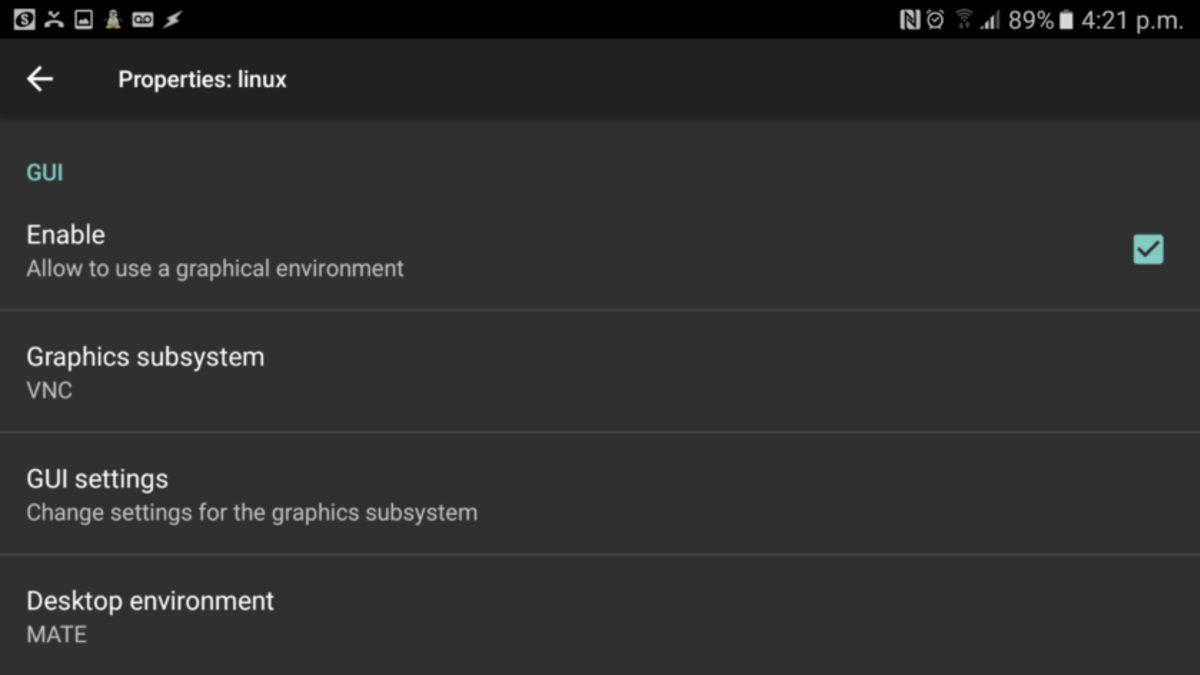Tap the Properties: linux title
Image resolution: width=1200 pixels, height=675 pixels.
pyautogui.click(x=202, y=79)
